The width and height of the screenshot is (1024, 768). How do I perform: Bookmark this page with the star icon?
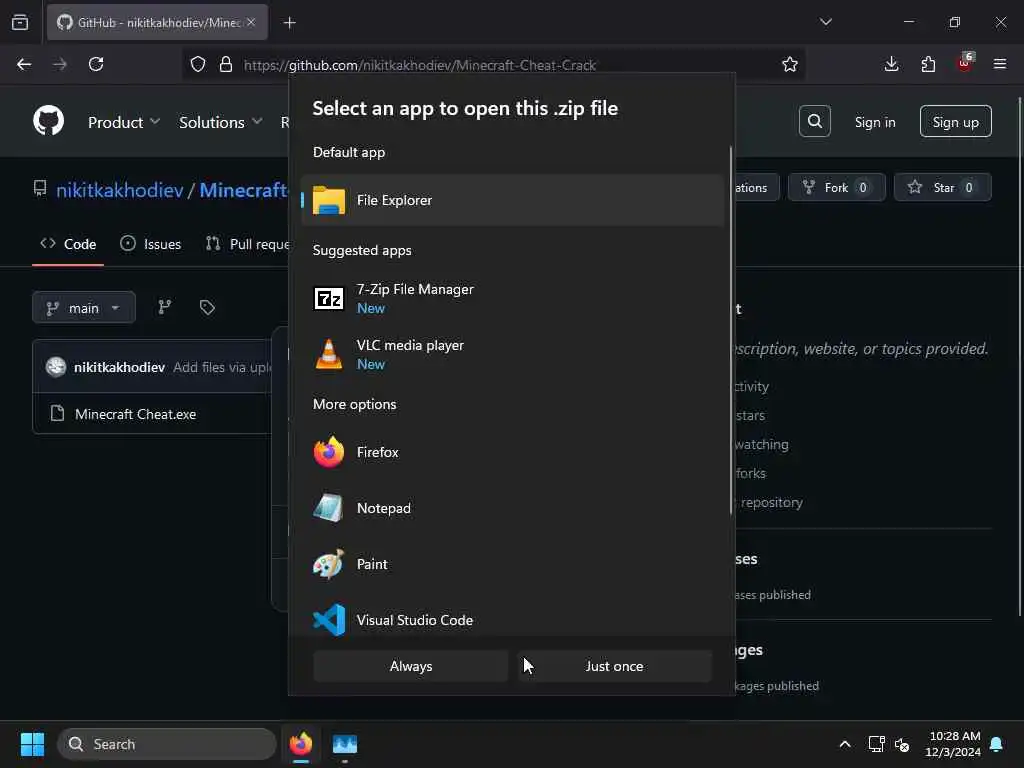click(790, 64)
